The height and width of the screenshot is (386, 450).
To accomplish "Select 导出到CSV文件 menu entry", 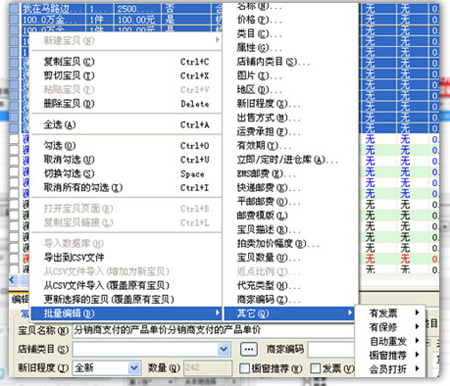I will (x=126, y=257).
